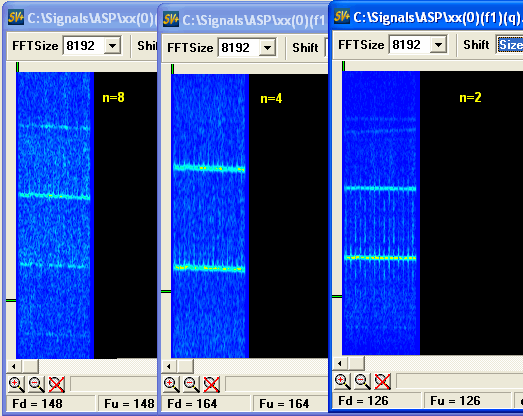This screenshot has width=523, height=416.
Task: Click the FFTSize 8192 value in n=8 window
Action: 84,46
